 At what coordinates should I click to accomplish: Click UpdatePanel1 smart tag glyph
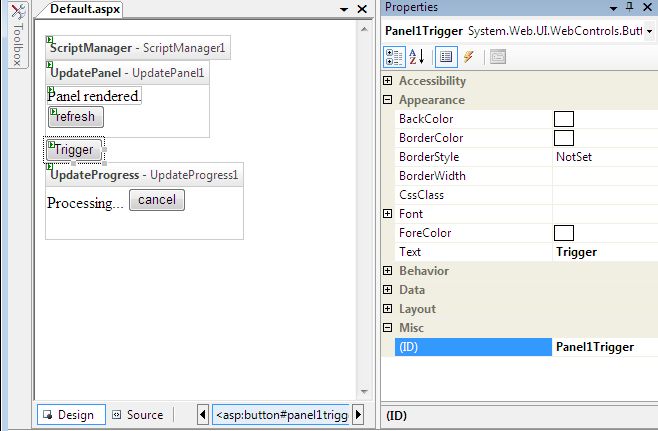point(49,65)
